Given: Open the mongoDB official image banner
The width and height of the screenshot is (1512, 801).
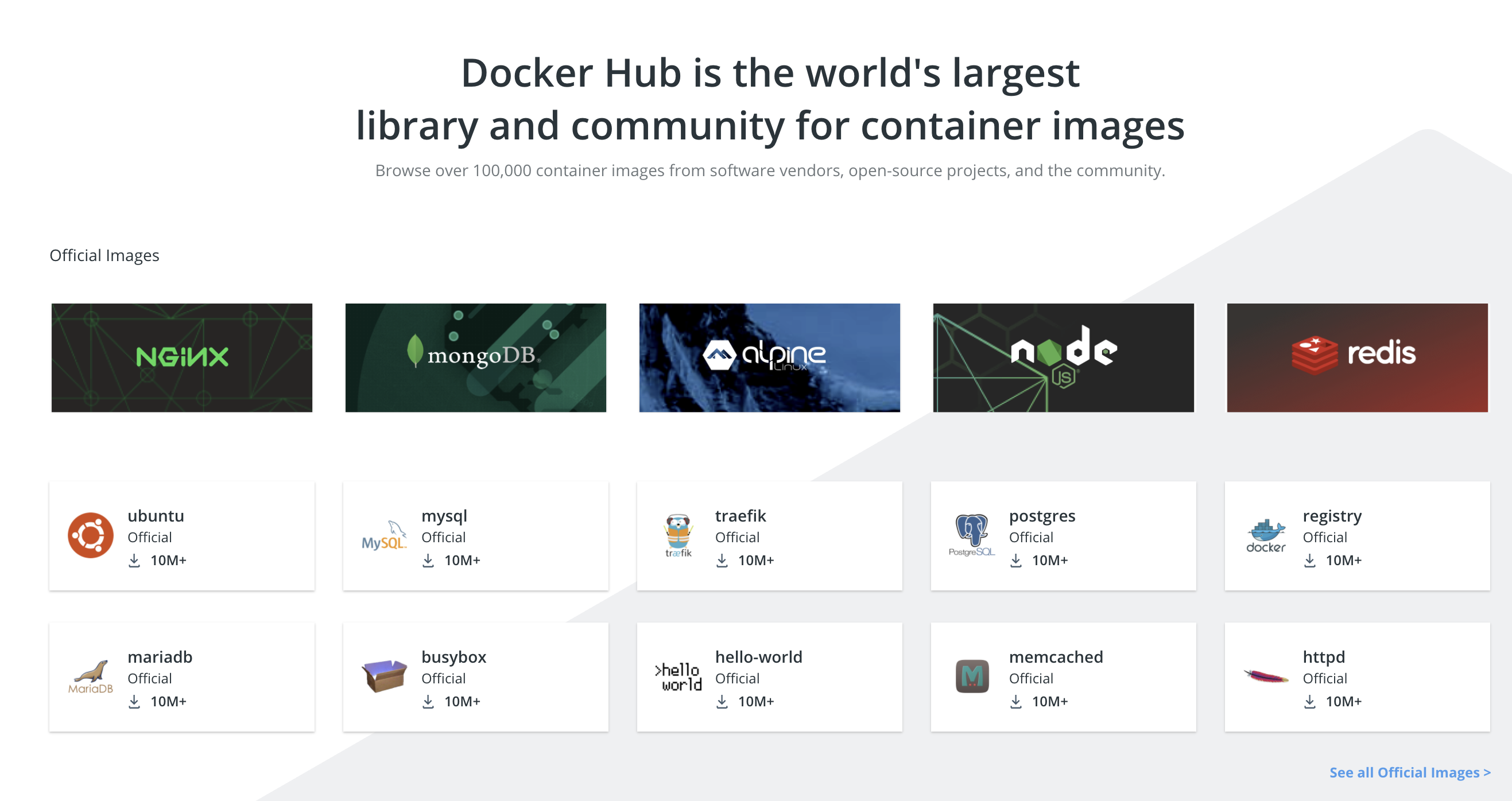Looking at the screenshot, I should (475, 357).
